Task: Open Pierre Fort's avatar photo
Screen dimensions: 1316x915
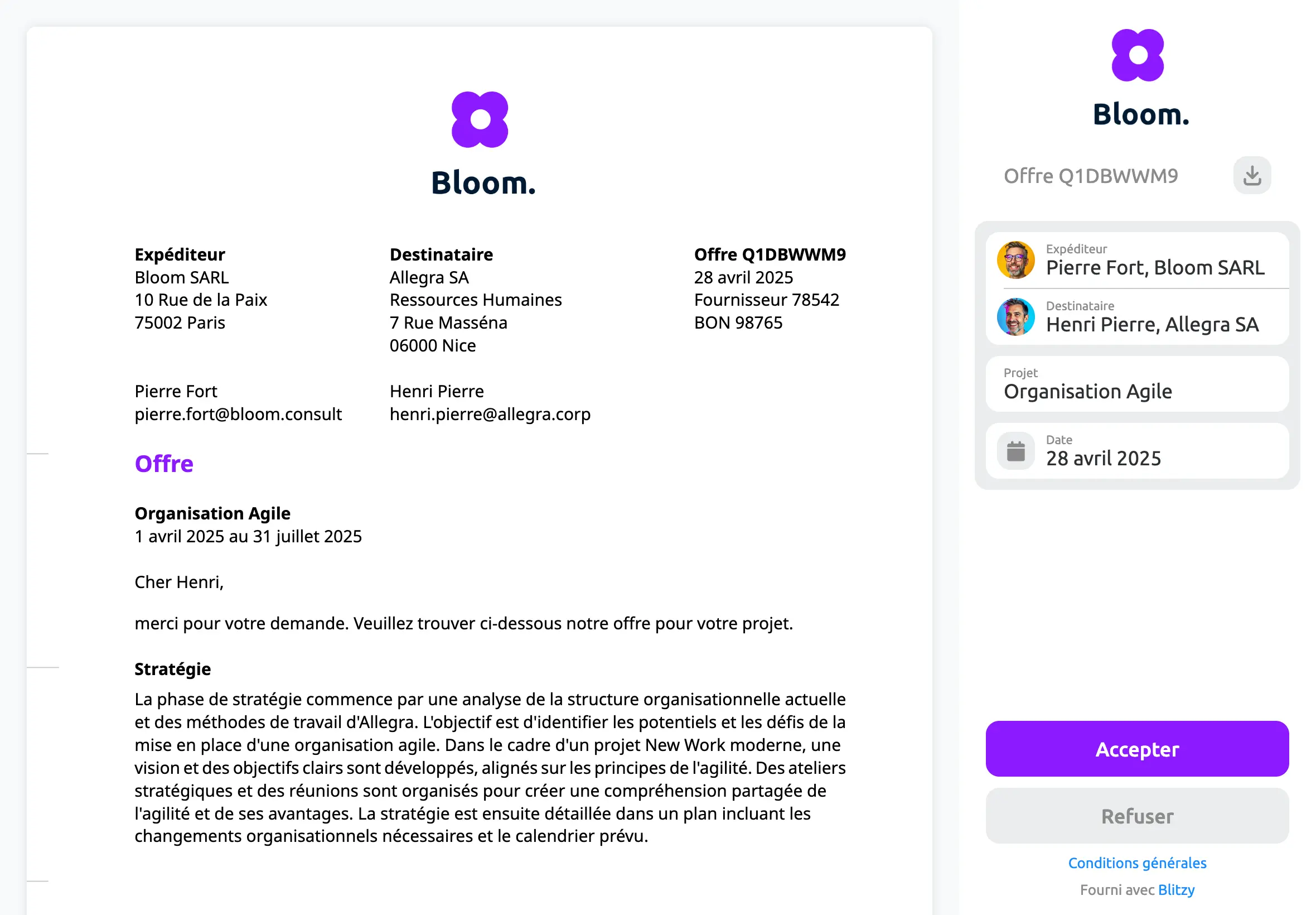Action: coord(1015,259)
